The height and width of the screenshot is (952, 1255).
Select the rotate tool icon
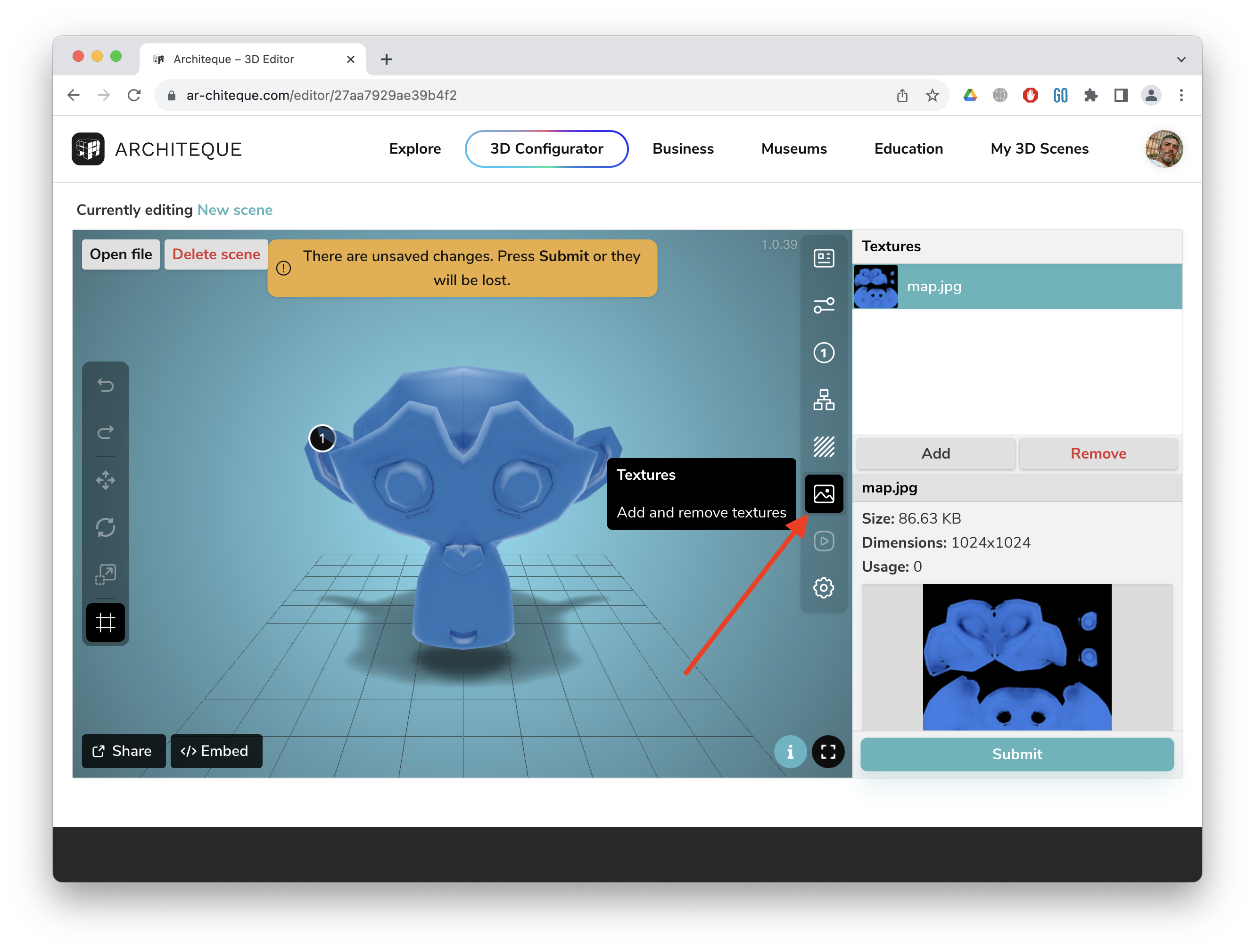(x=106, y=527)
